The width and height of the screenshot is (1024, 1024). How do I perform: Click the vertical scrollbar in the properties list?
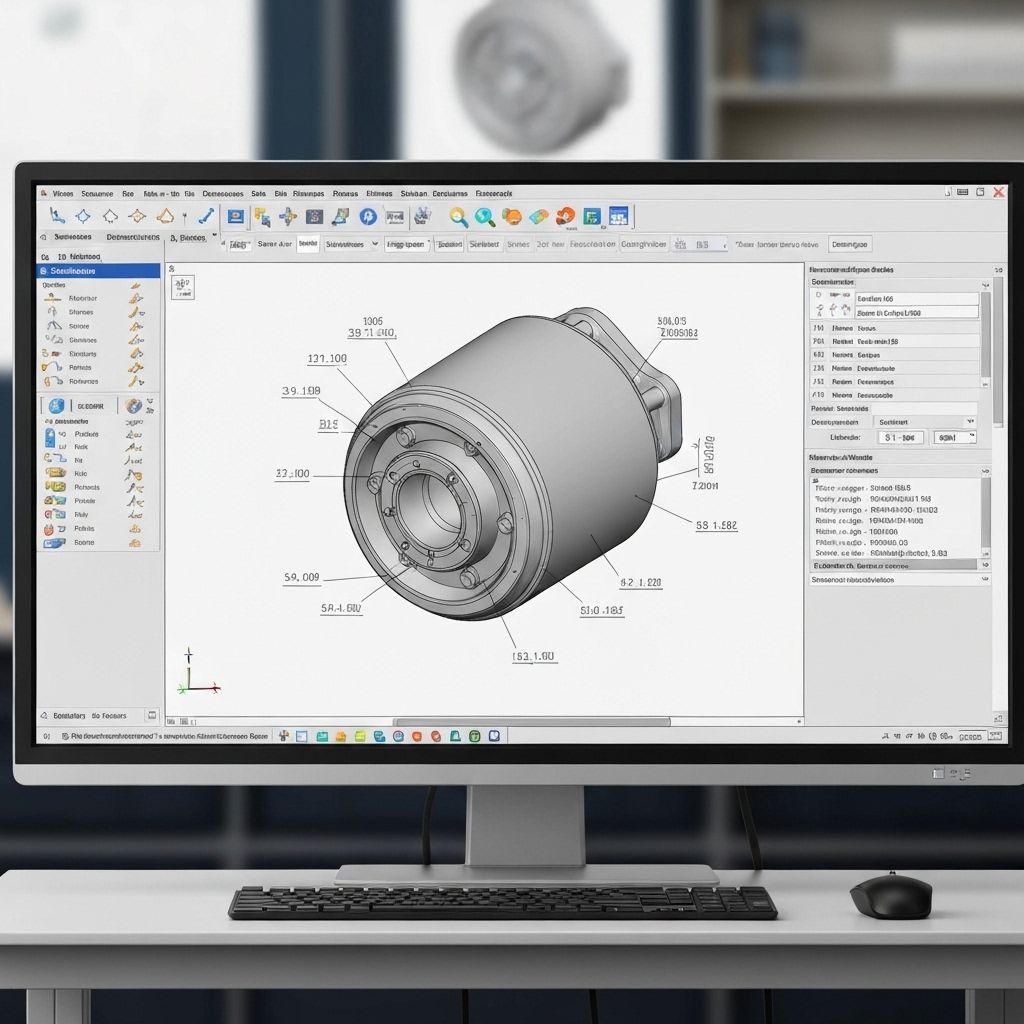[x=985, y=335]
